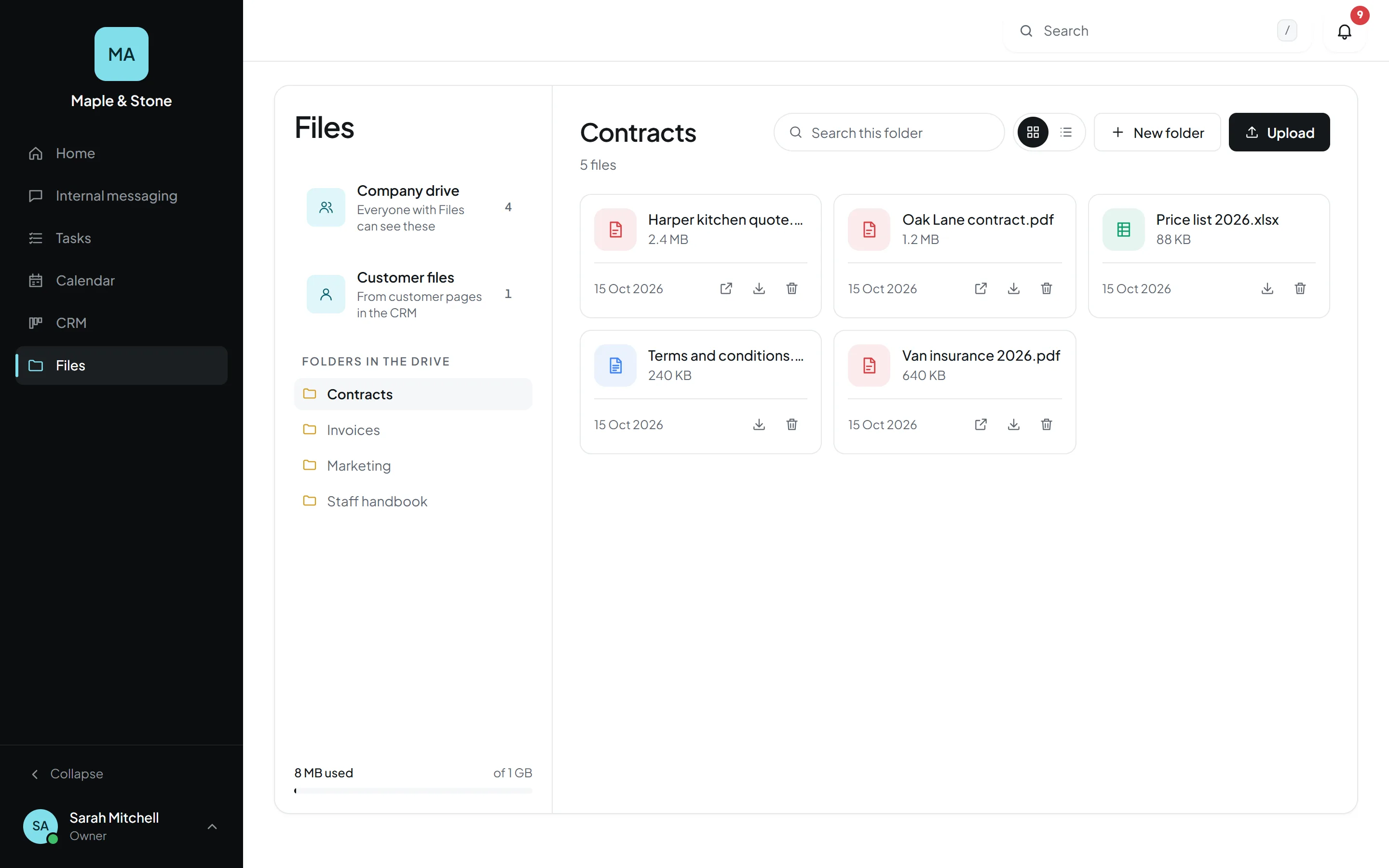Click the Van insurance PDF icon

click(x=869, y=365)
